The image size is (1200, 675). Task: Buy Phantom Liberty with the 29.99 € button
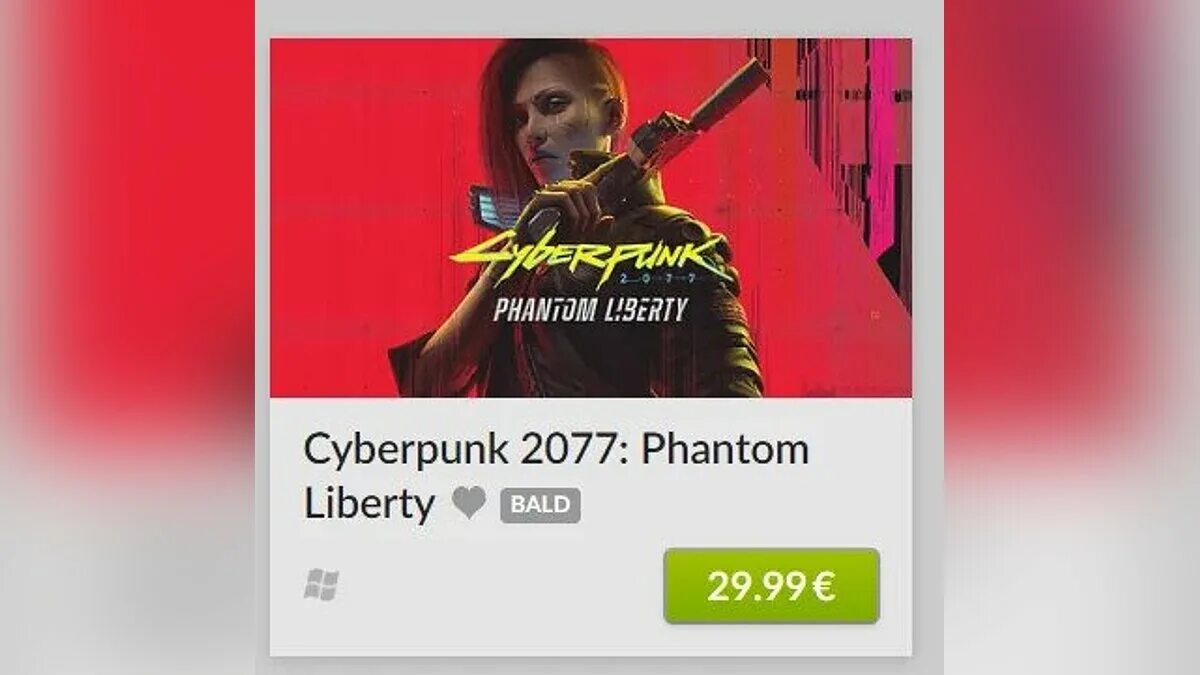pos(772,586)
